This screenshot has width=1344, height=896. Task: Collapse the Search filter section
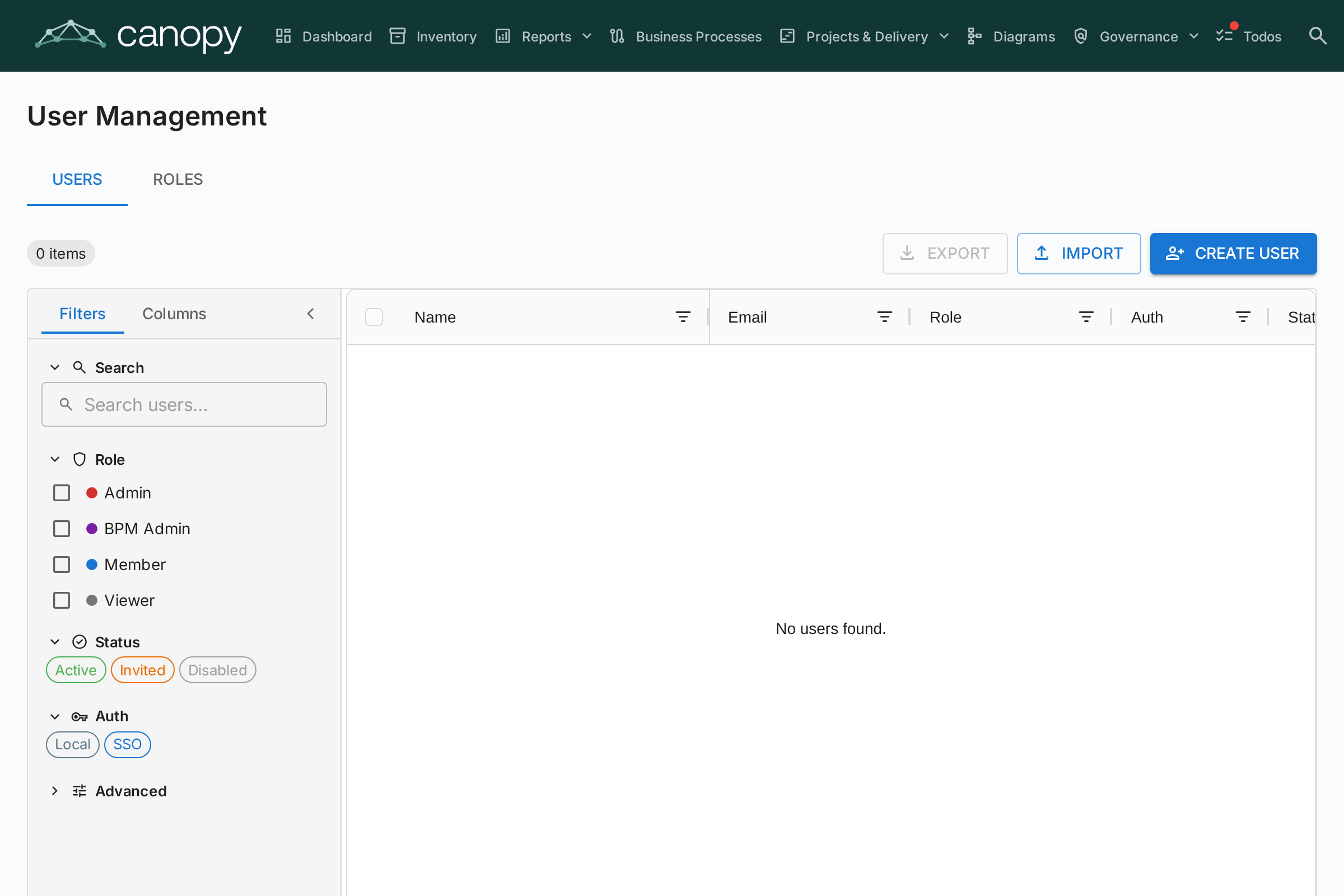pyautogui.click(x=55, y=367)
